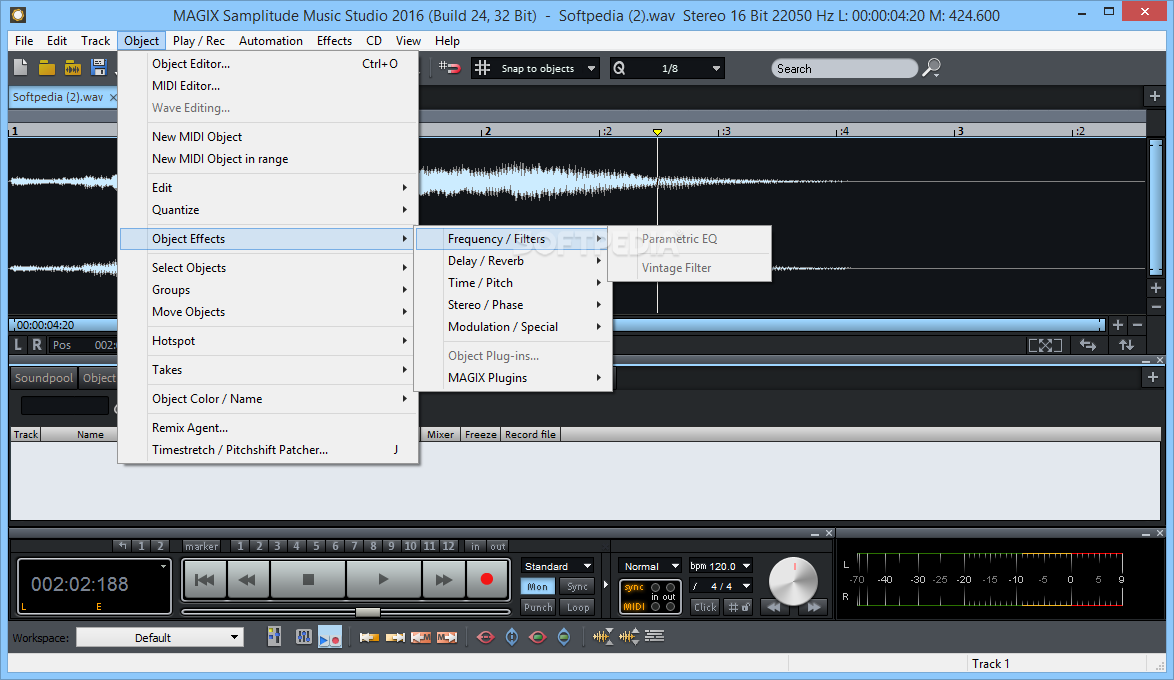Toggle Sync button
This screenshot has height=680, width=1174.
[577, 587]
